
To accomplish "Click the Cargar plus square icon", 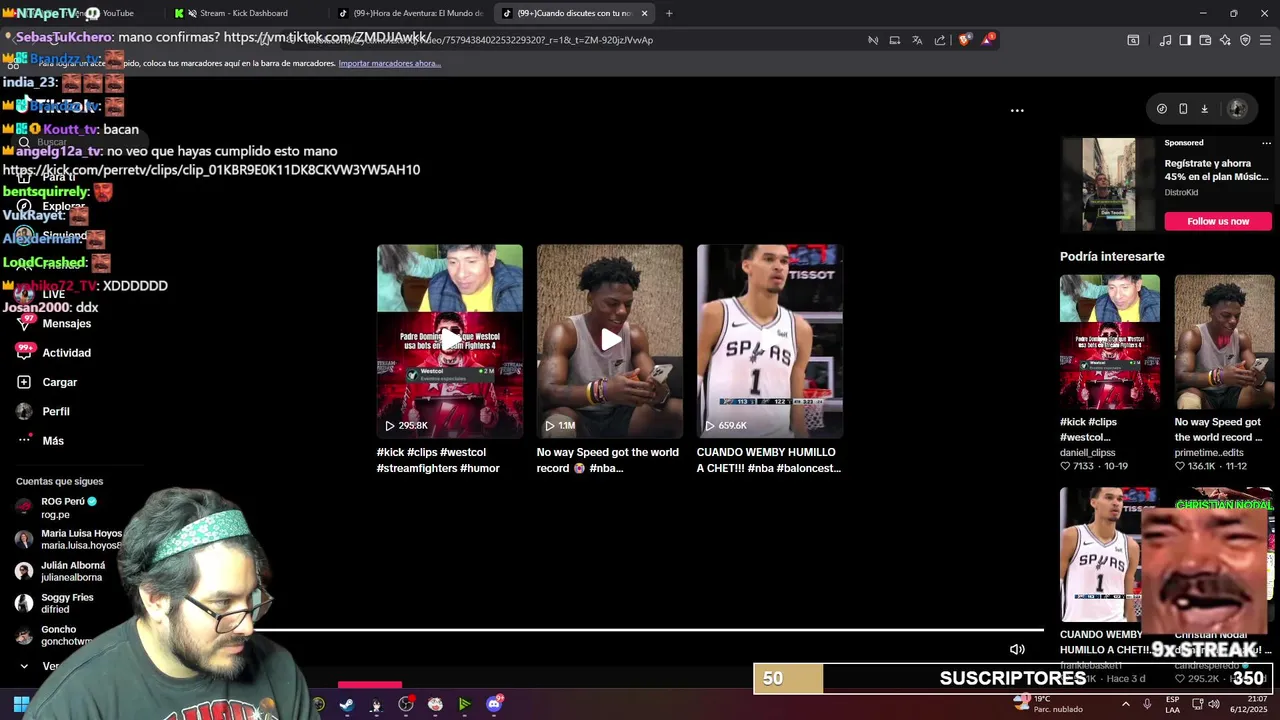I will pyautogui.click(x=24, y=382).
